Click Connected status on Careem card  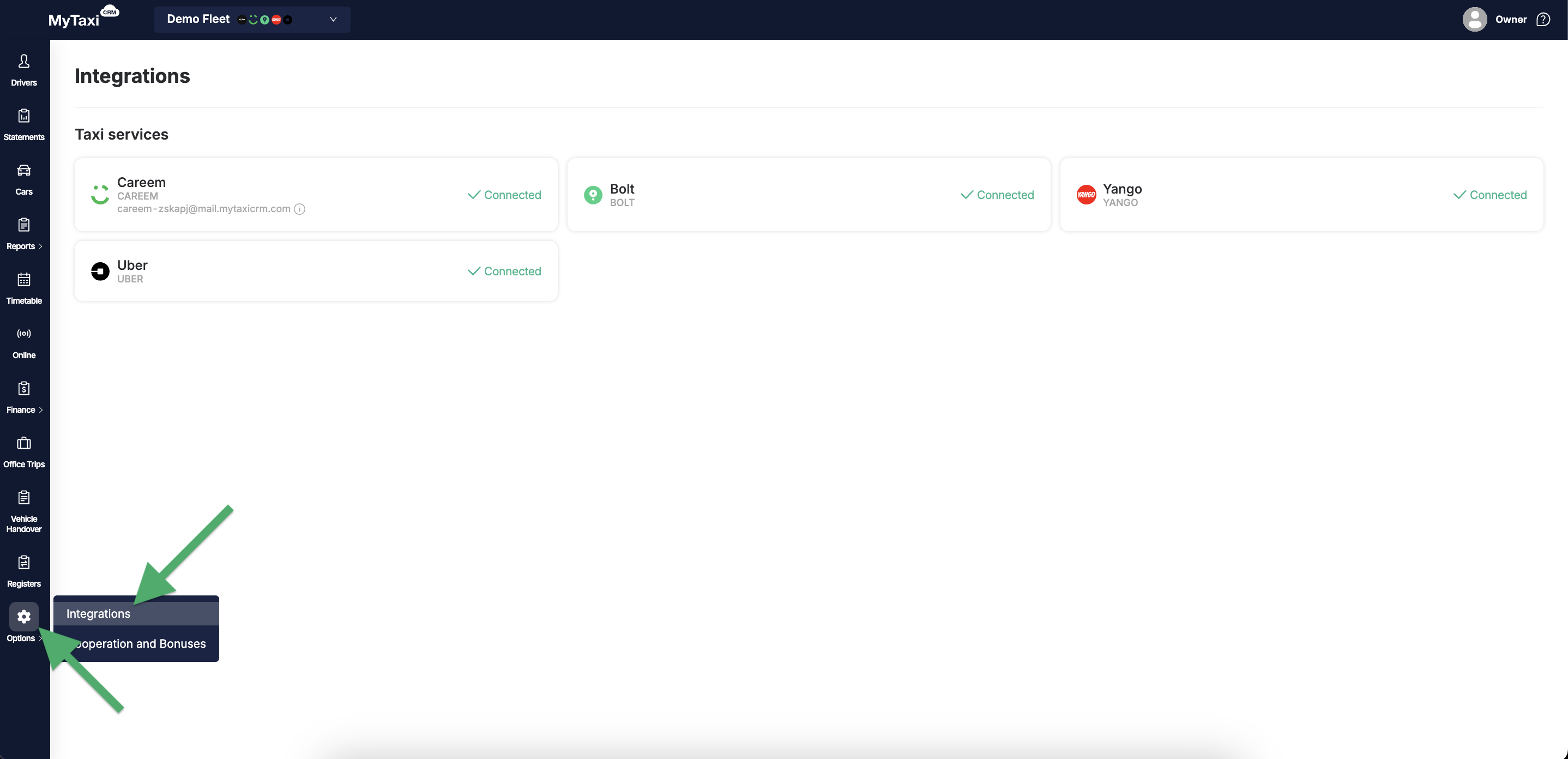[504, 195]
